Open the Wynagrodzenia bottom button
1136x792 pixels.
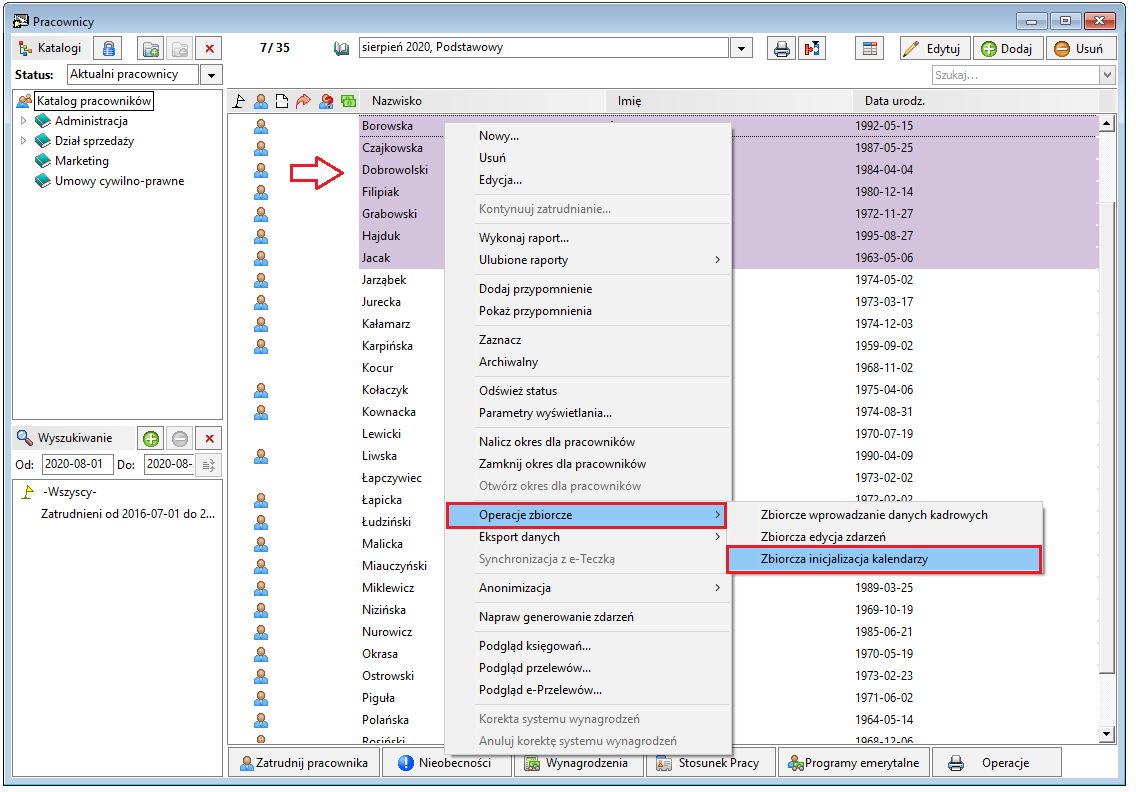click(x=578, y=763)
